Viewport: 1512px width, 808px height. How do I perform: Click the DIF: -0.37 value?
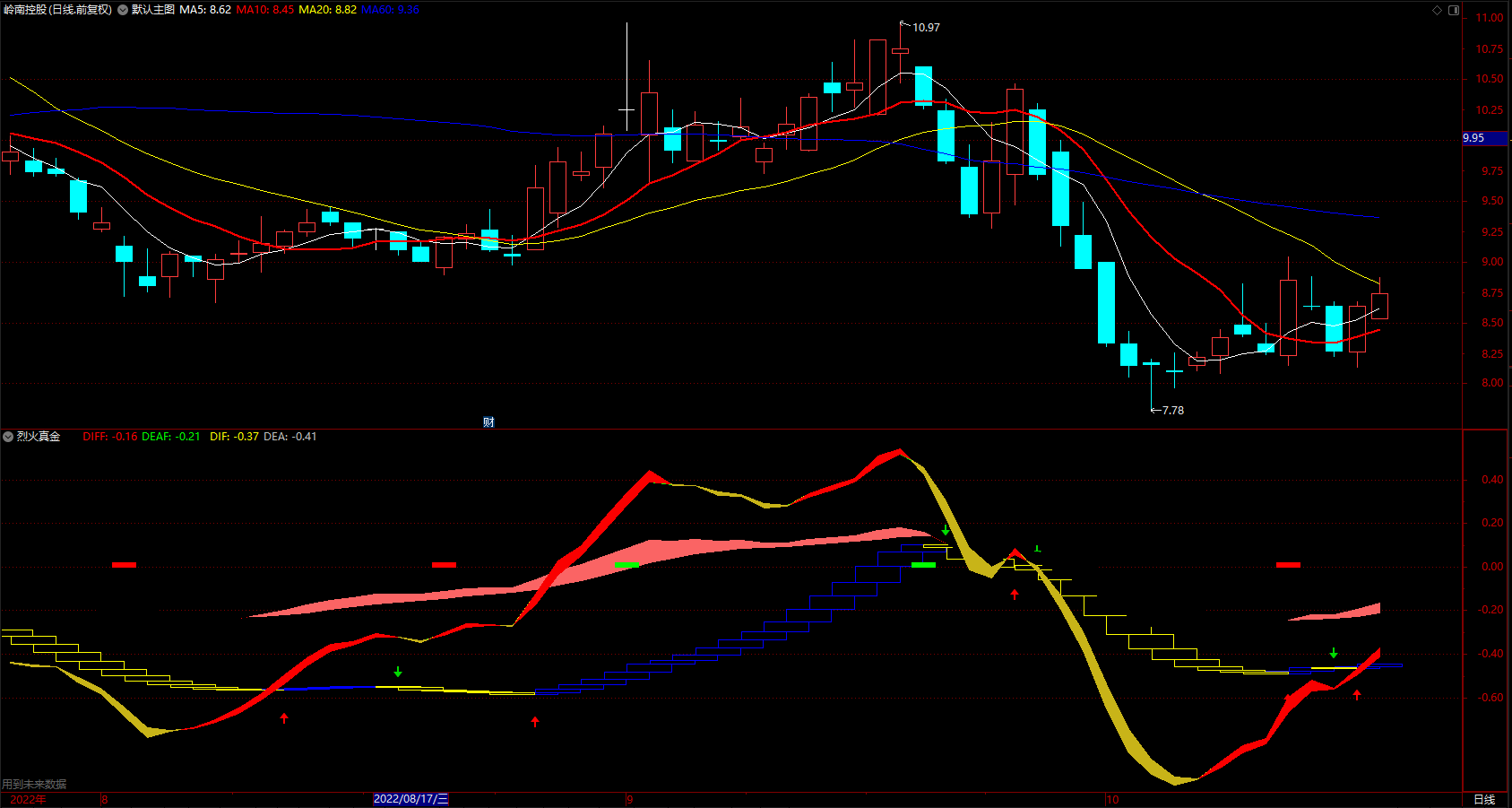coord(234,437)
